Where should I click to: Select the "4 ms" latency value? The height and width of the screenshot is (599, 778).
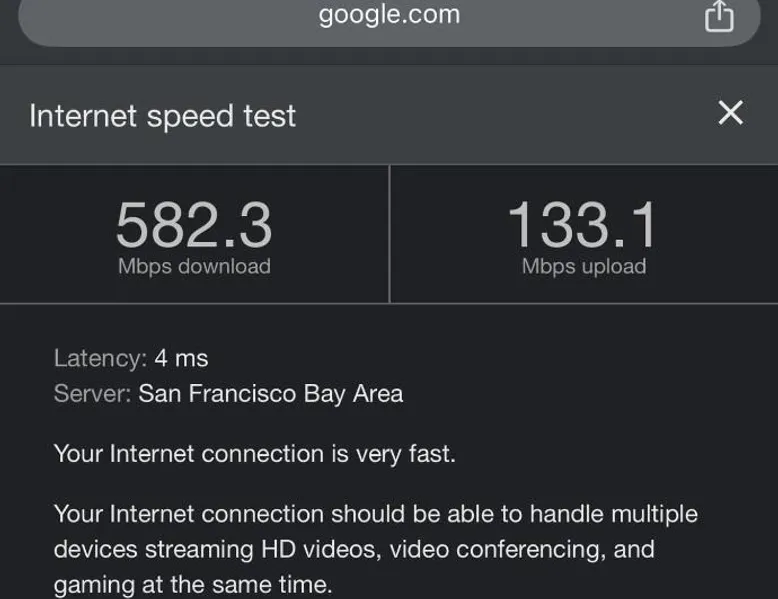[x=181, y=358]
